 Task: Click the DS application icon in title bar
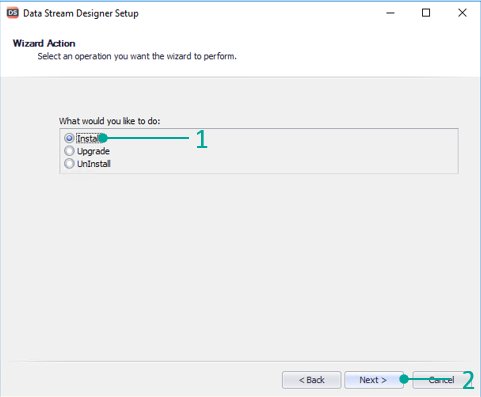pos(13,13)
